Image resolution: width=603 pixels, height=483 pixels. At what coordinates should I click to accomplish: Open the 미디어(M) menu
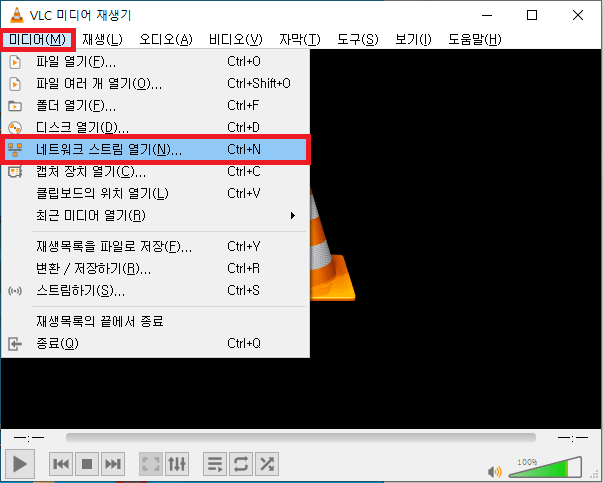(x=37, y=40)
